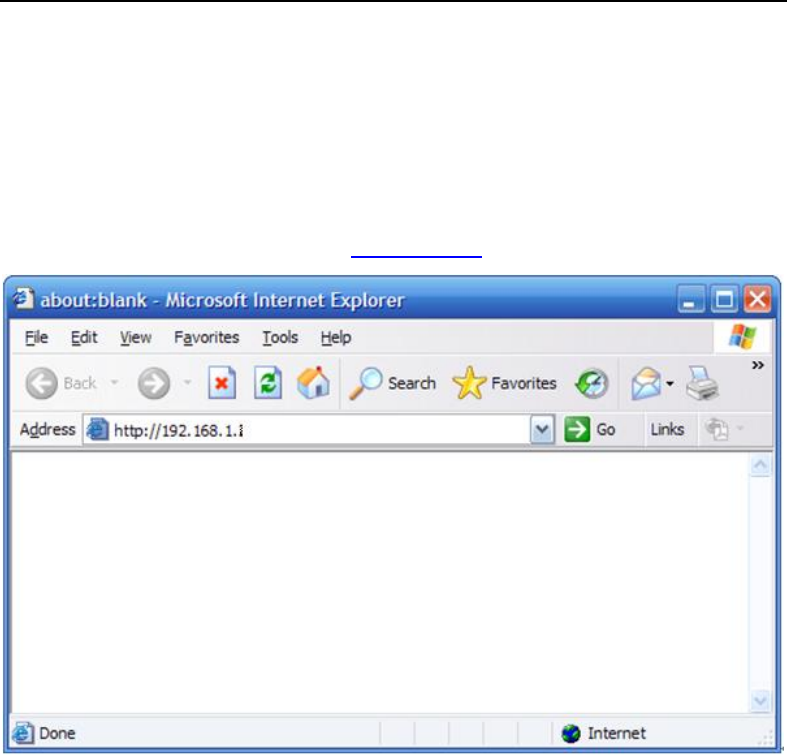Minimize the Internet Explorer window
Viewport: 787px width, 756px height.
click(x=691, y=300)
